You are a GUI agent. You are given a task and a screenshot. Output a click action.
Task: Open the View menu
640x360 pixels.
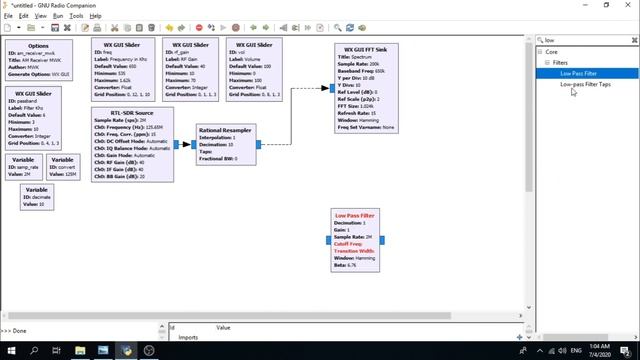(40, 16)
